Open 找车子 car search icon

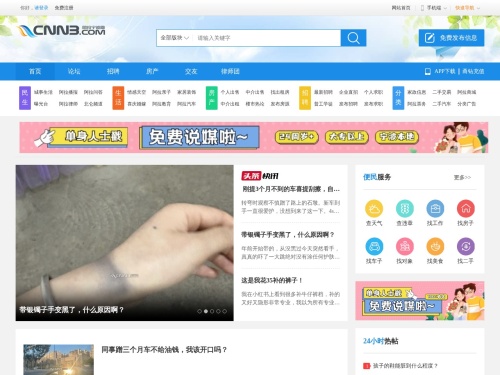374,246
